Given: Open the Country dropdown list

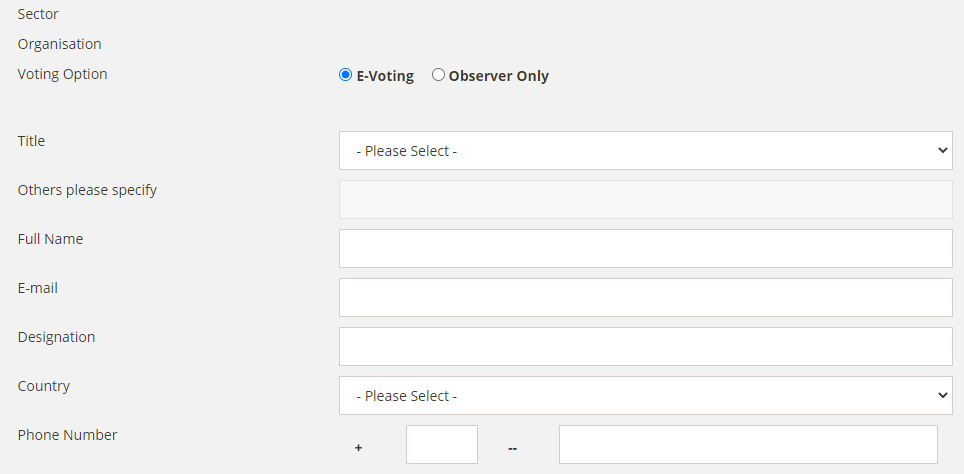Looking at the screenshot, I should [646, 395].
